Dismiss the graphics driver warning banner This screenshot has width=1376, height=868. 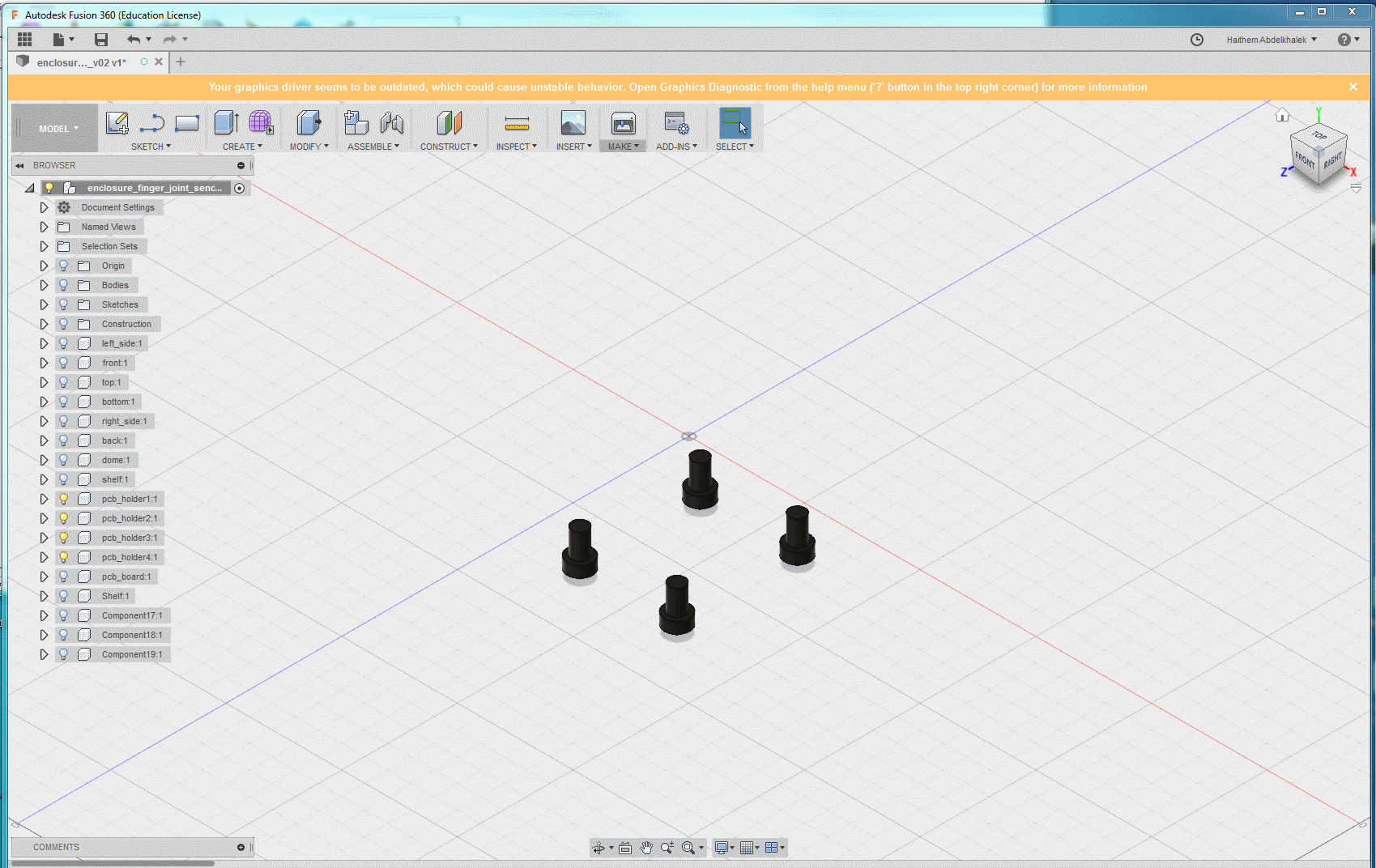click(x=1353, y=87)
